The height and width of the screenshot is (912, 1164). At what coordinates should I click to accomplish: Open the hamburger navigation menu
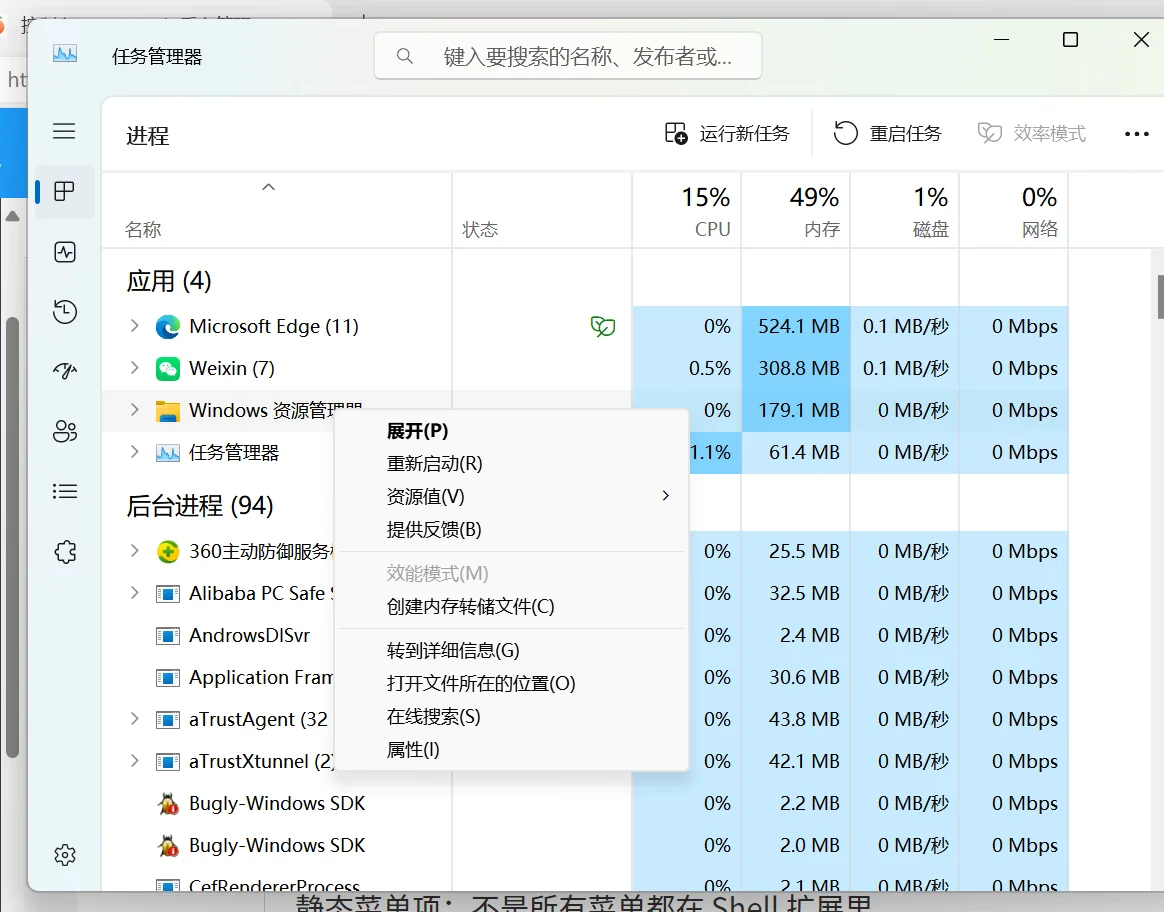tap(65, 131)
